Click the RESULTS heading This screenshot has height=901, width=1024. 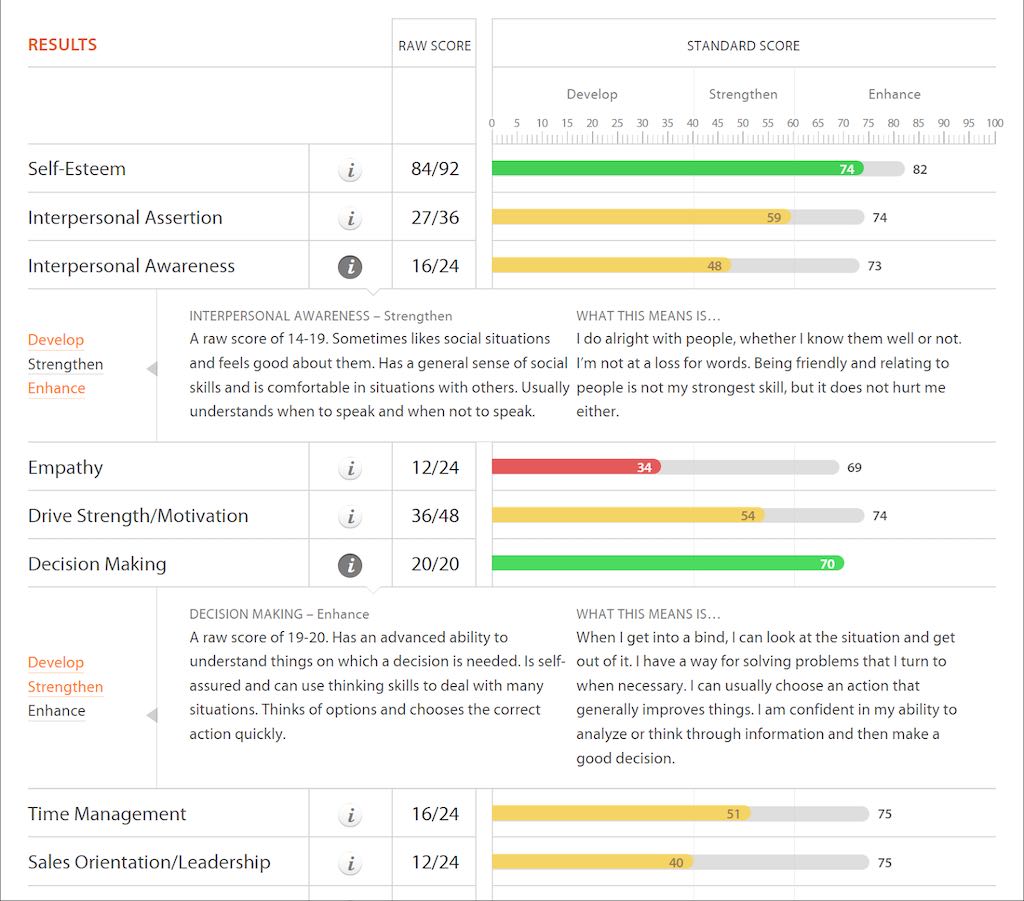click(62, 44)
